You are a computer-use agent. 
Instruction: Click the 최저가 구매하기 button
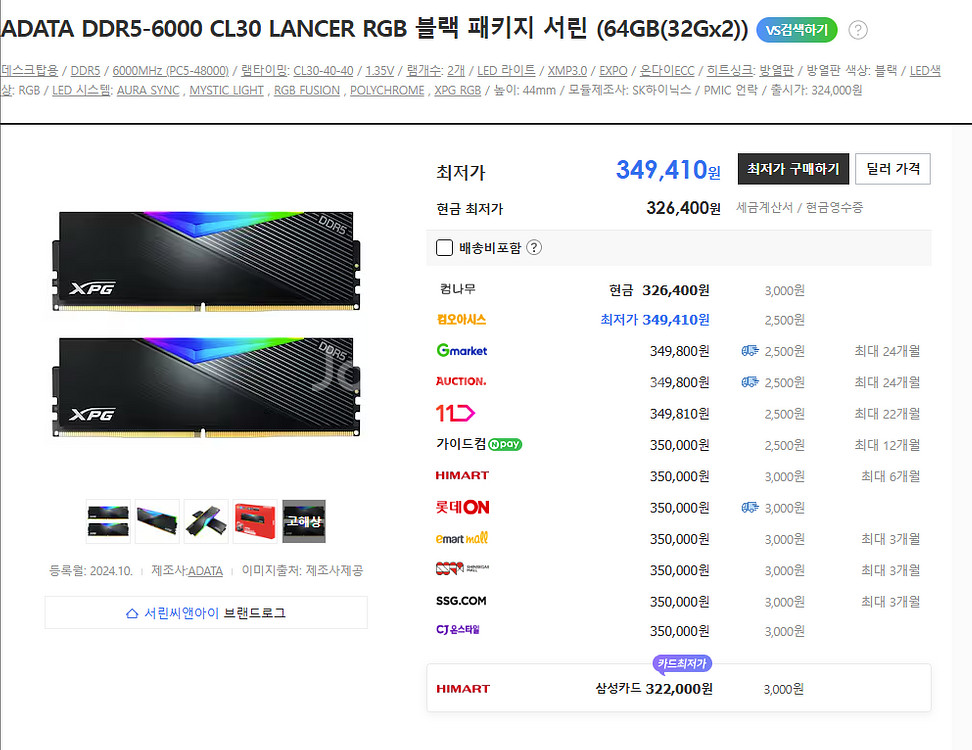[793, 169]
